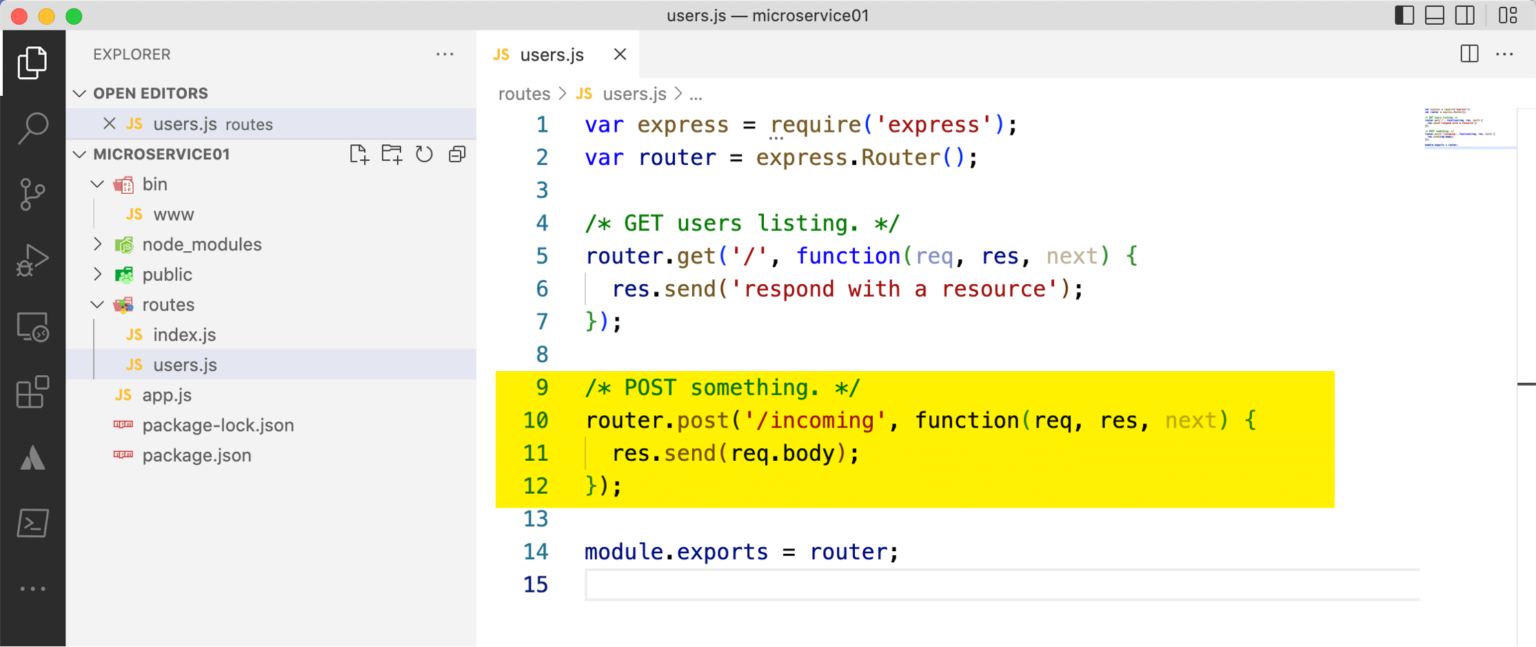Click the code minimap preview
This screenshot has height=647, width=1536.
tap(1469, 128)
